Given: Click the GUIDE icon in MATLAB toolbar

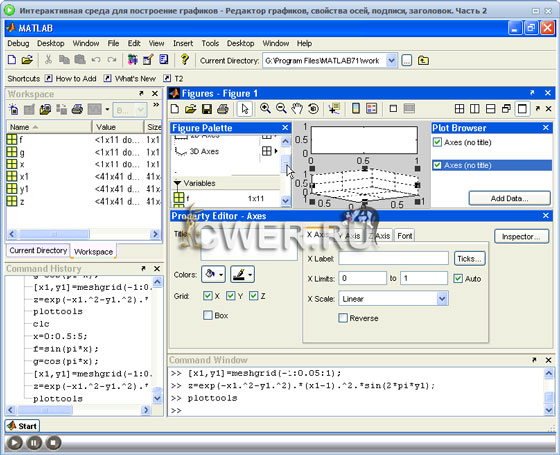Looking at the screenshot, I should (148, 60).
